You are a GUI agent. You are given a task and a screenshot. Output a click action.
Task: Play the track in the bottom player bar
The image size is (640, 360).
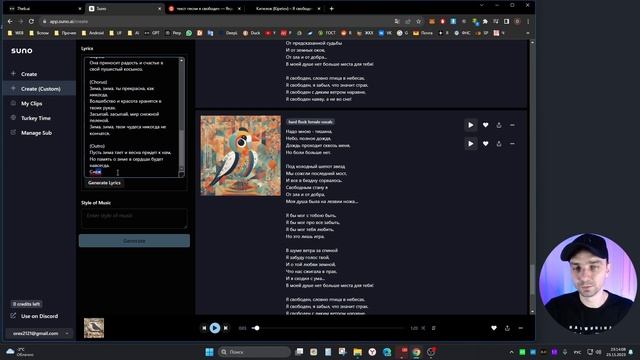[215, 328]
